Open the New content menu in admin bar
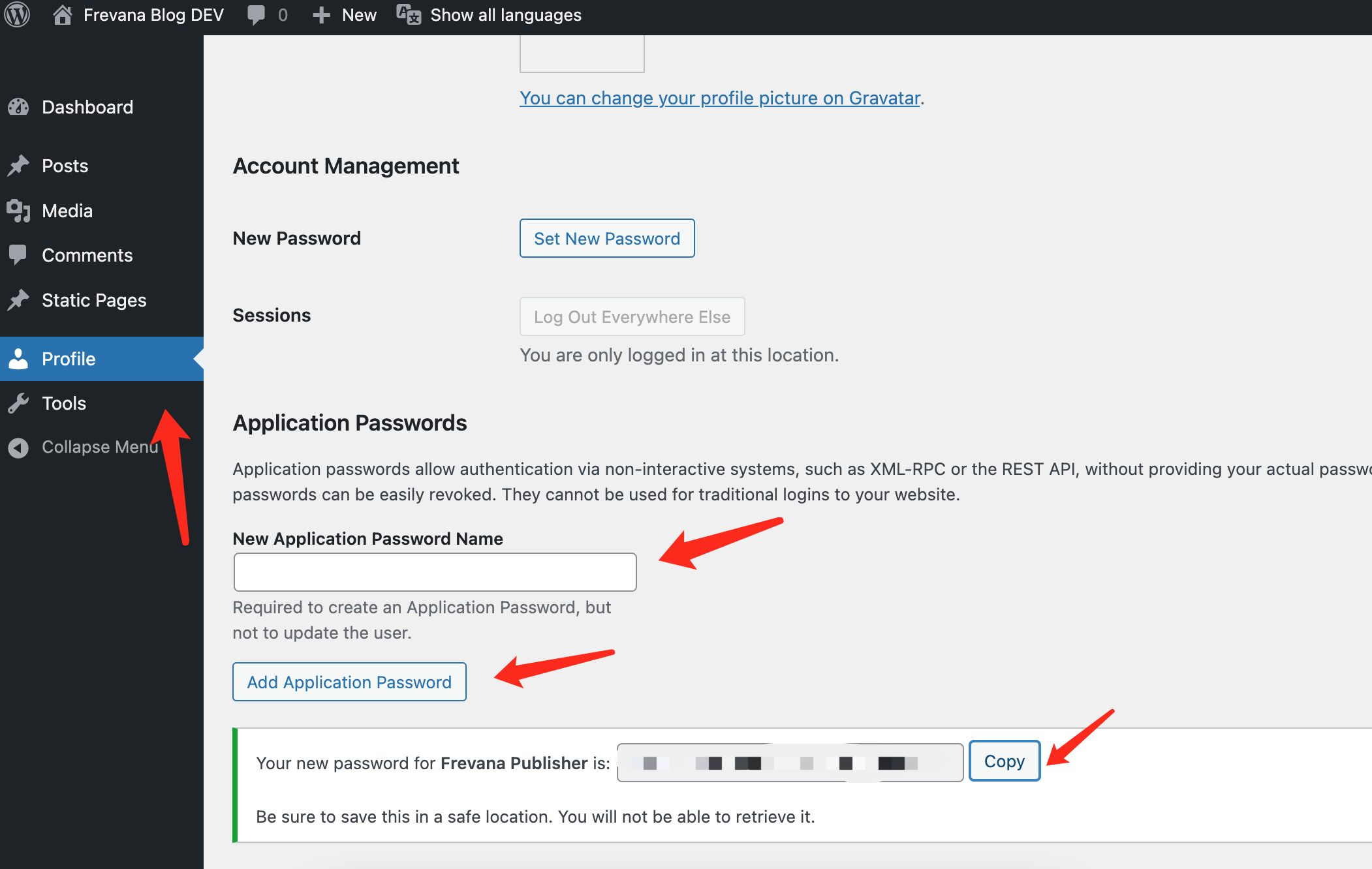The height and width of the screenshot is (869, 1372). point(345,15)
